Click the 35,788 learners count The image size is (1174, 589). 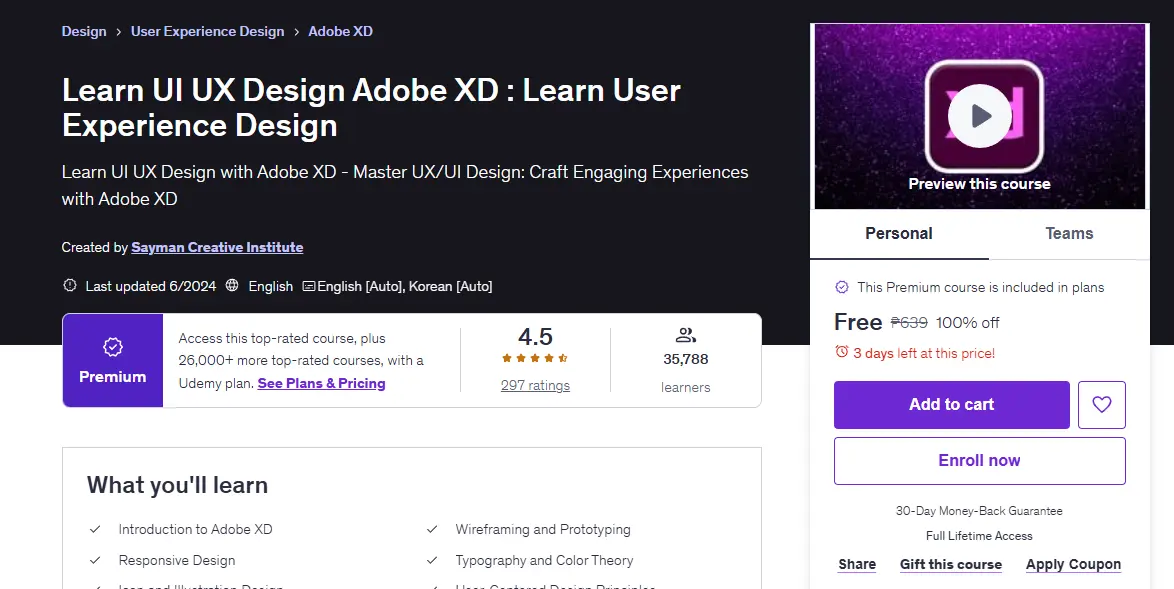(686, 359)
